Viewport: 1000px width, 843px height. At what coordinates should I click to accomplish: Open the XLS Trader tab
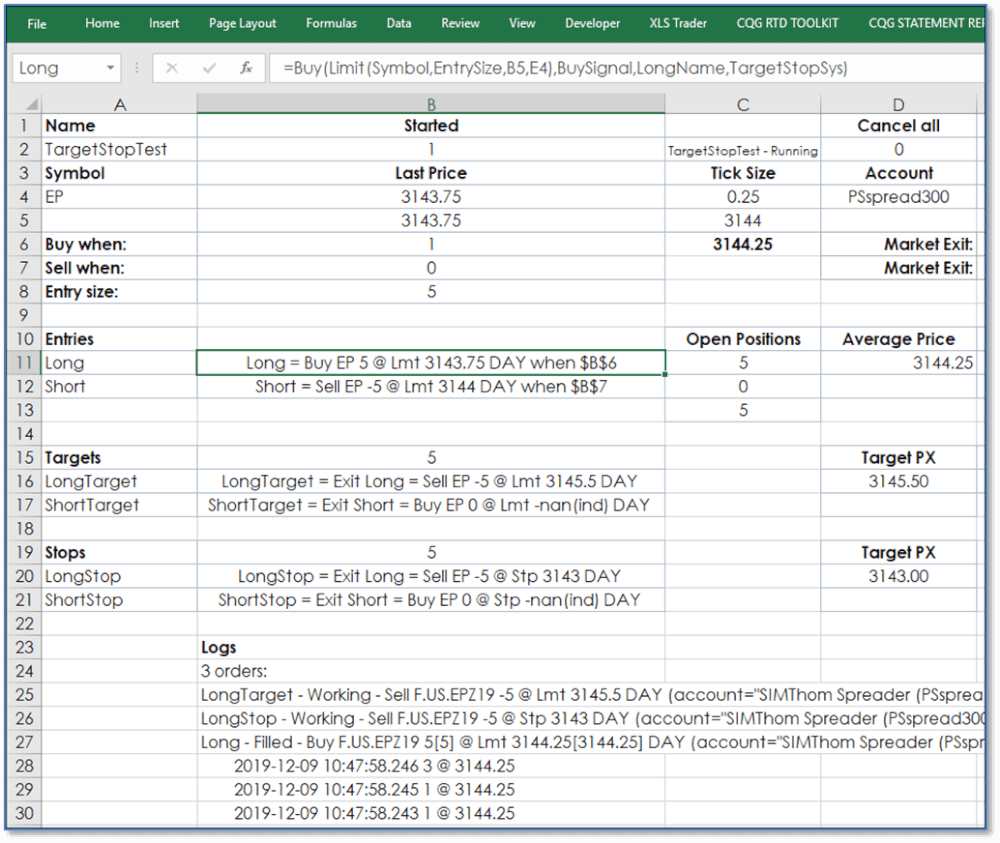pos(678,23)
